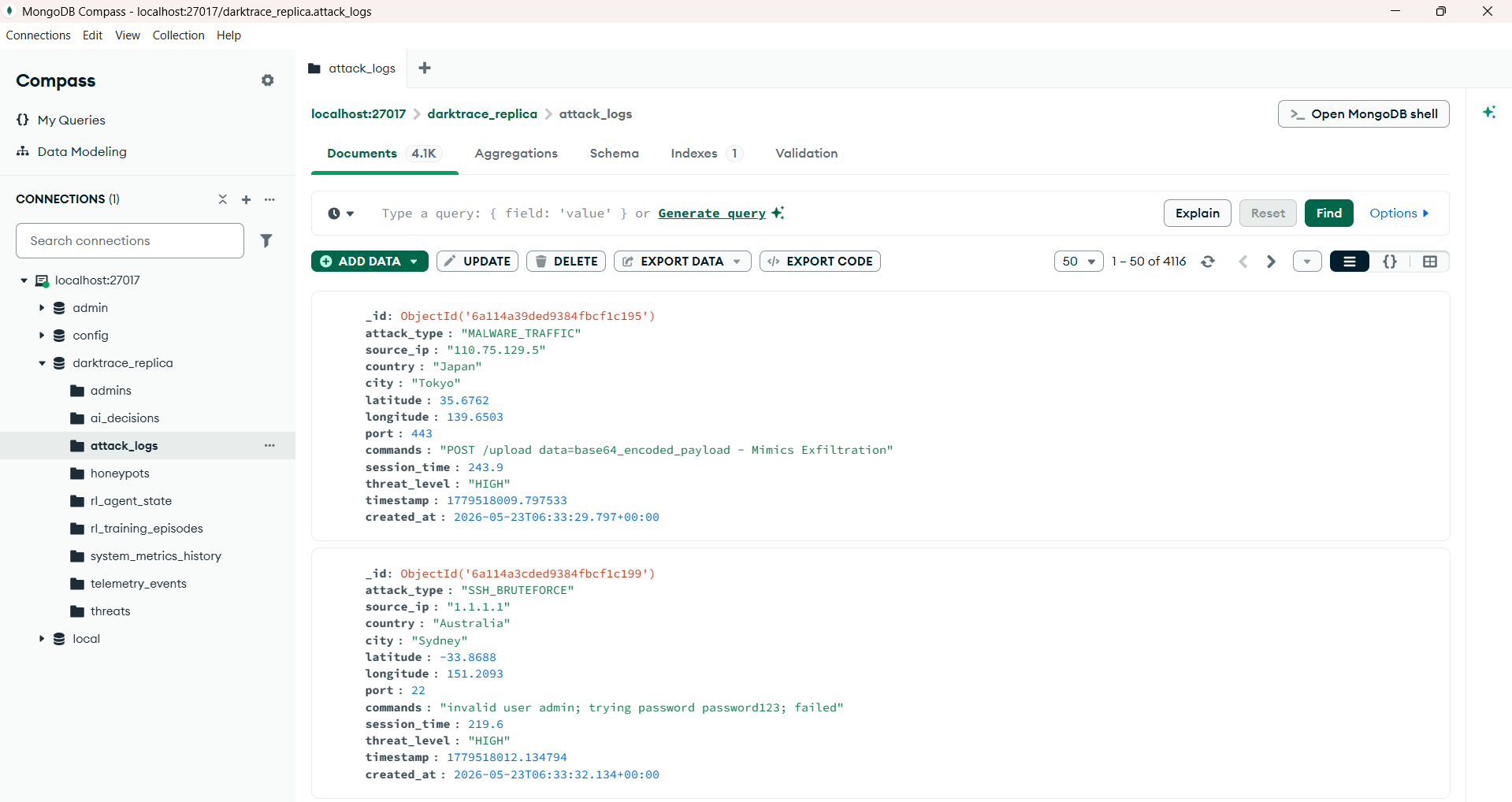
Task: Select the rl_training_episodes collection
Action: pos(147,529)
